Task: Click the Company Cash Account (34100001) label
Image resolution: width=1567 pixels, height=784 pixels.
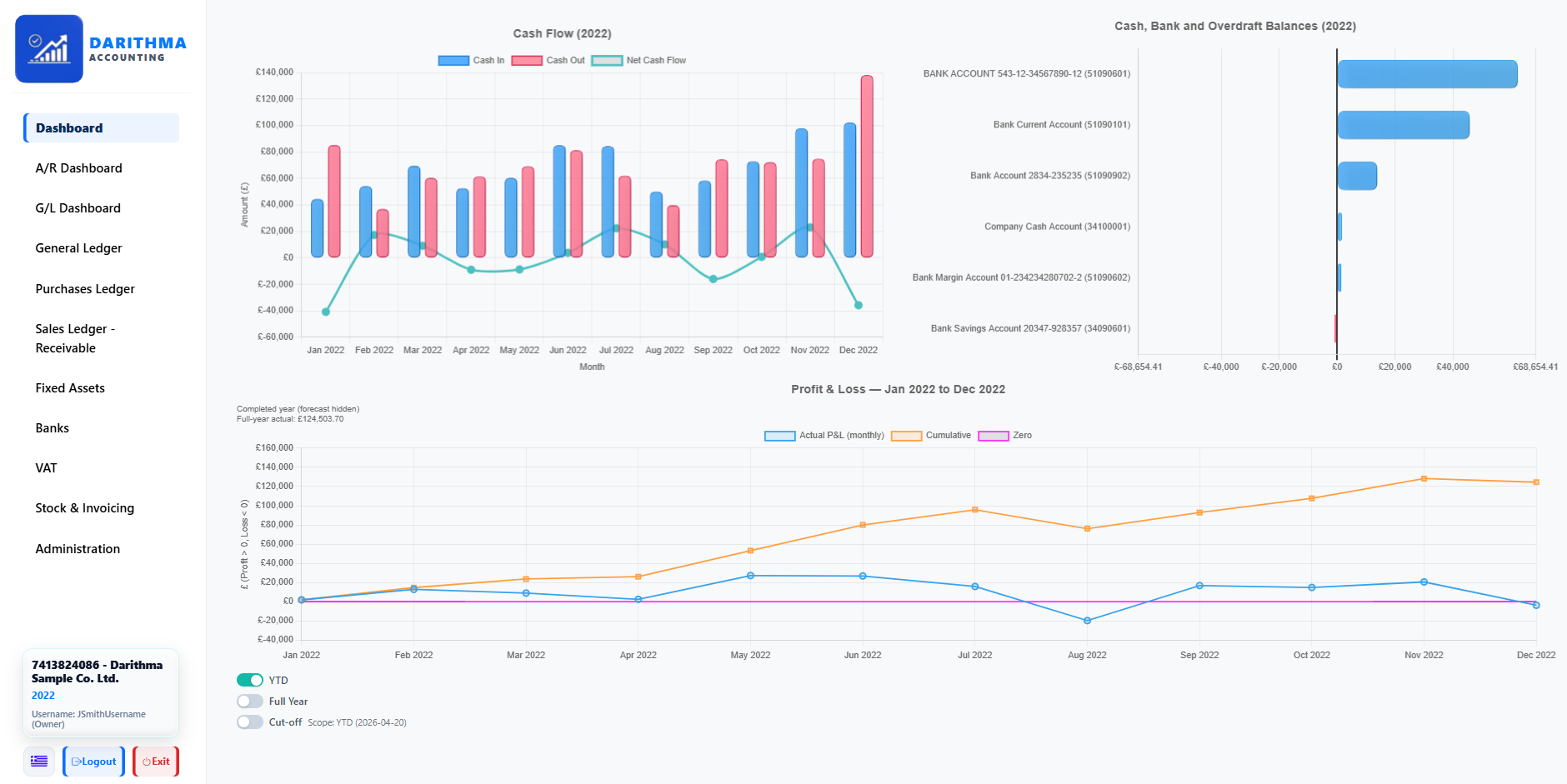Action: point(1057,227)
